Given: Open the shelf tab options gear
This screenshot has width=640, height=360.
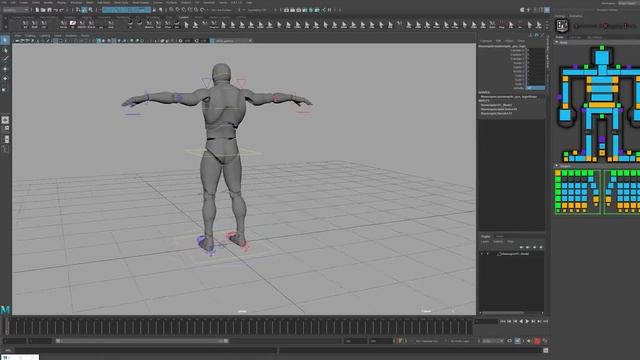Looking at the screenshot, I should 5,18.
